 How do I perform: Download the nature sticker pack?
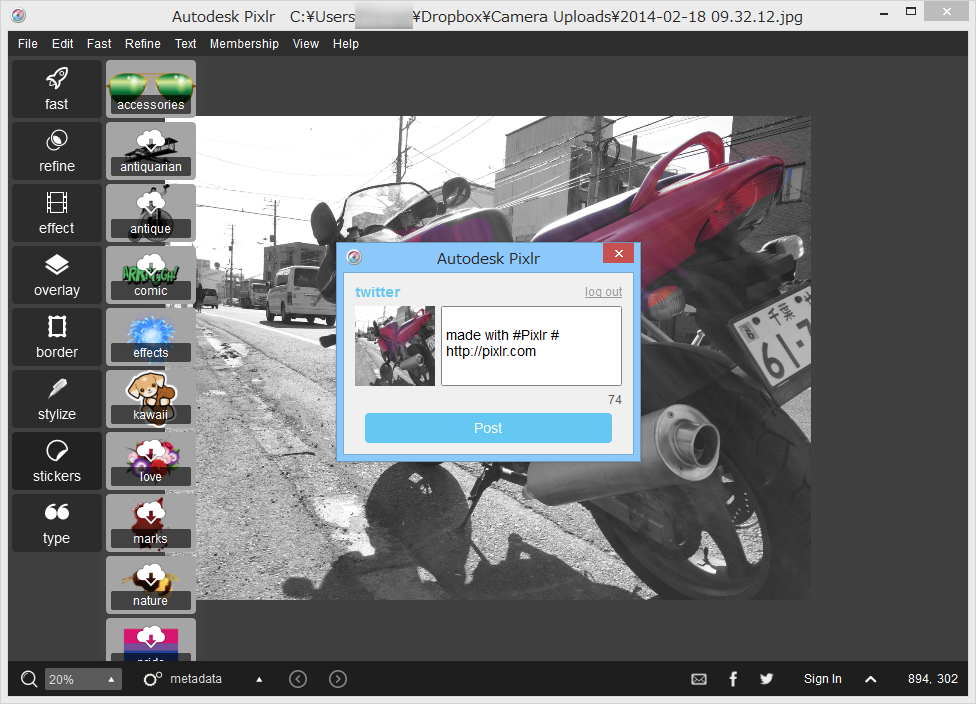tap(151, 585)
